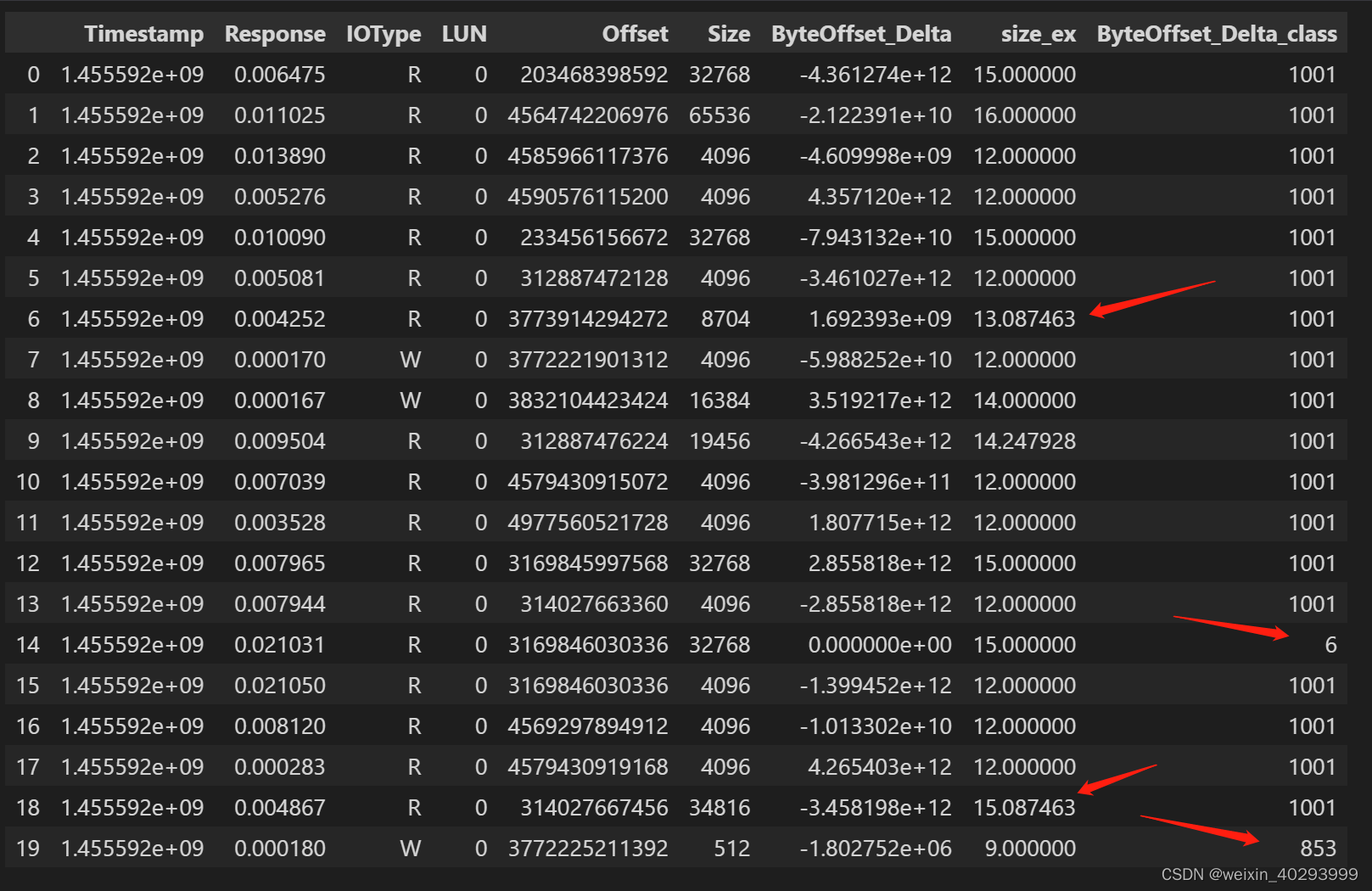Select size value 8704
Screen dimensions: 1372x891
(x=725, y=319)
